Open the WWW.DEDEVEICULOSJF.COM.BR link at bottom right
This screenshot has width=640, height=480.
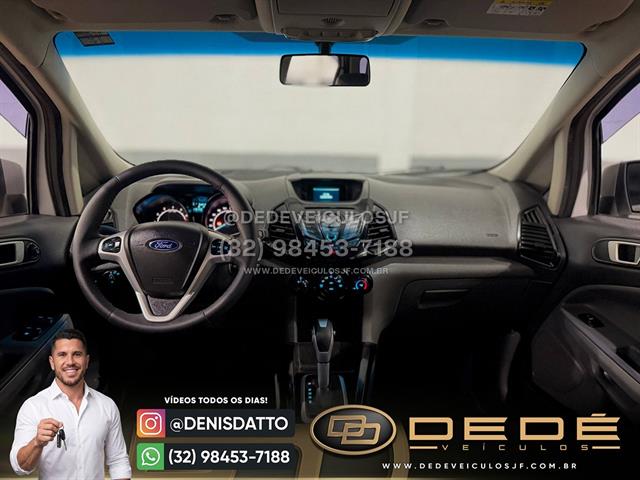(479, 466)
